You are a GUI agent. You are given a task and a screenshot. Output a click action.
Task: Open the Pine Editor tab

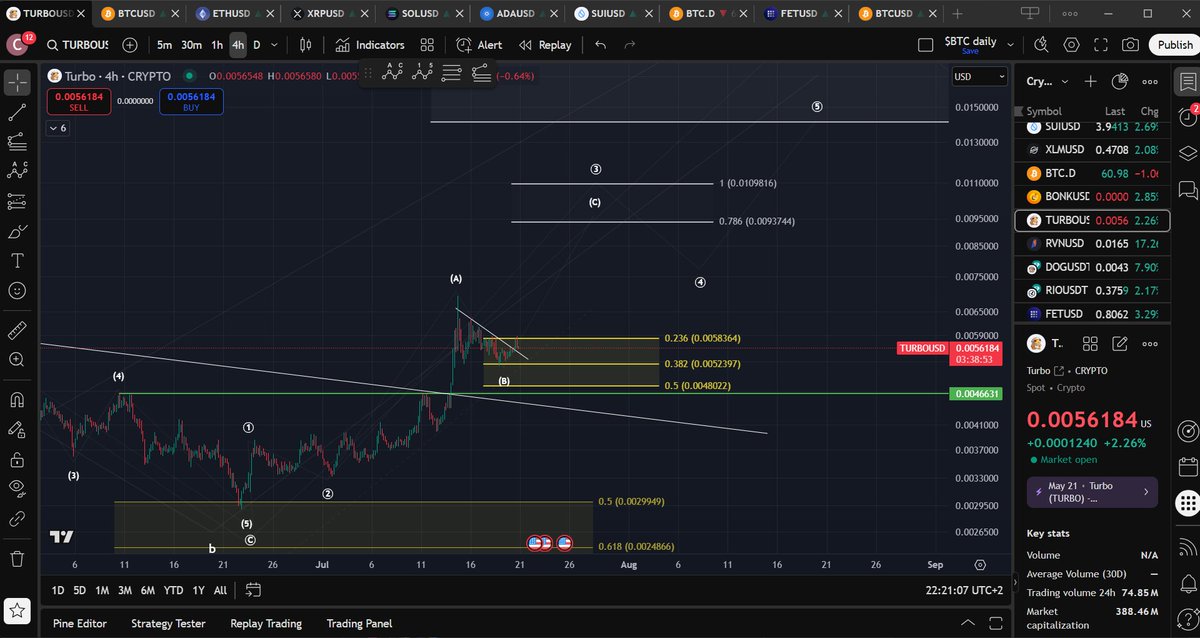80,624
